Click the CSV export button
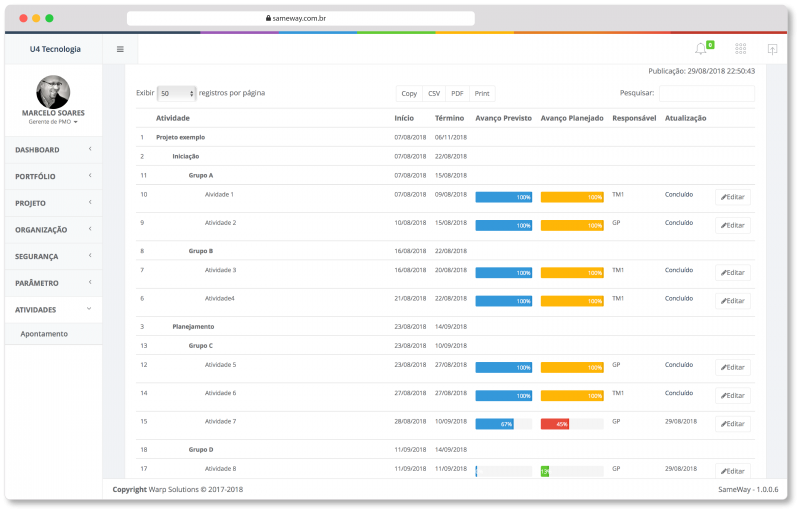800x512 pixels. click(x=434, y=93)
